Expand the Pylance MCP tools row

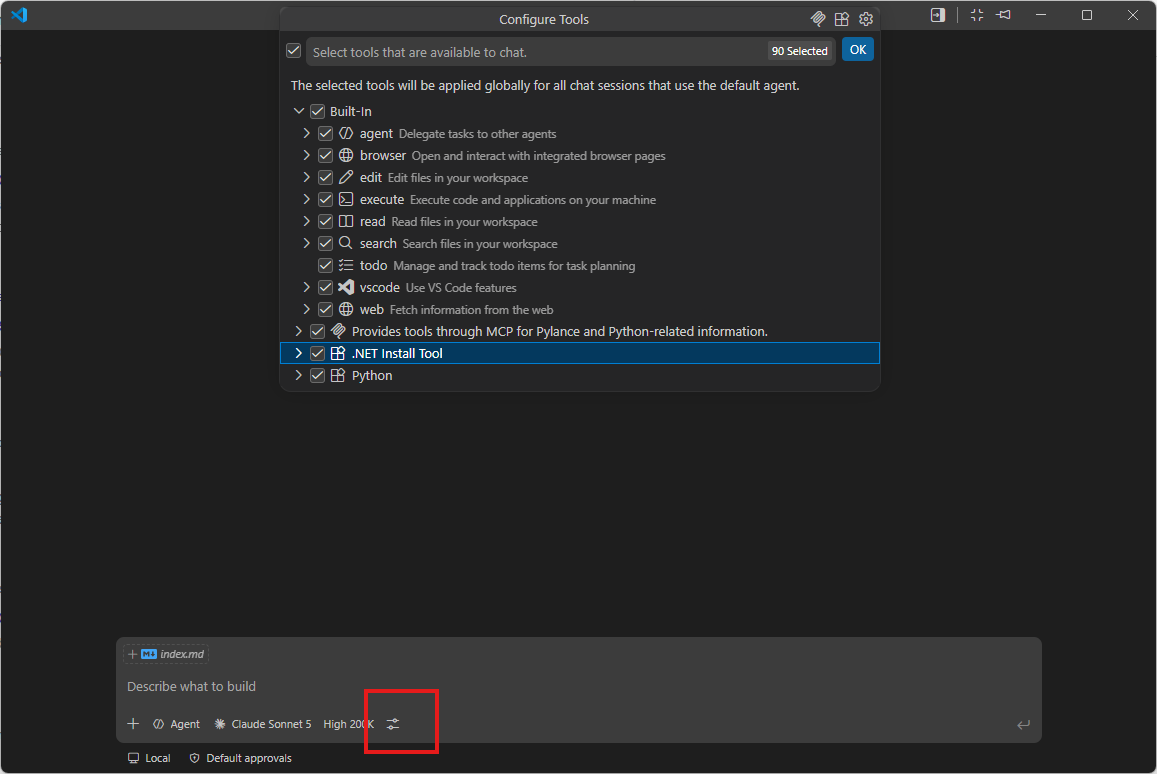(x=298, y=331)
